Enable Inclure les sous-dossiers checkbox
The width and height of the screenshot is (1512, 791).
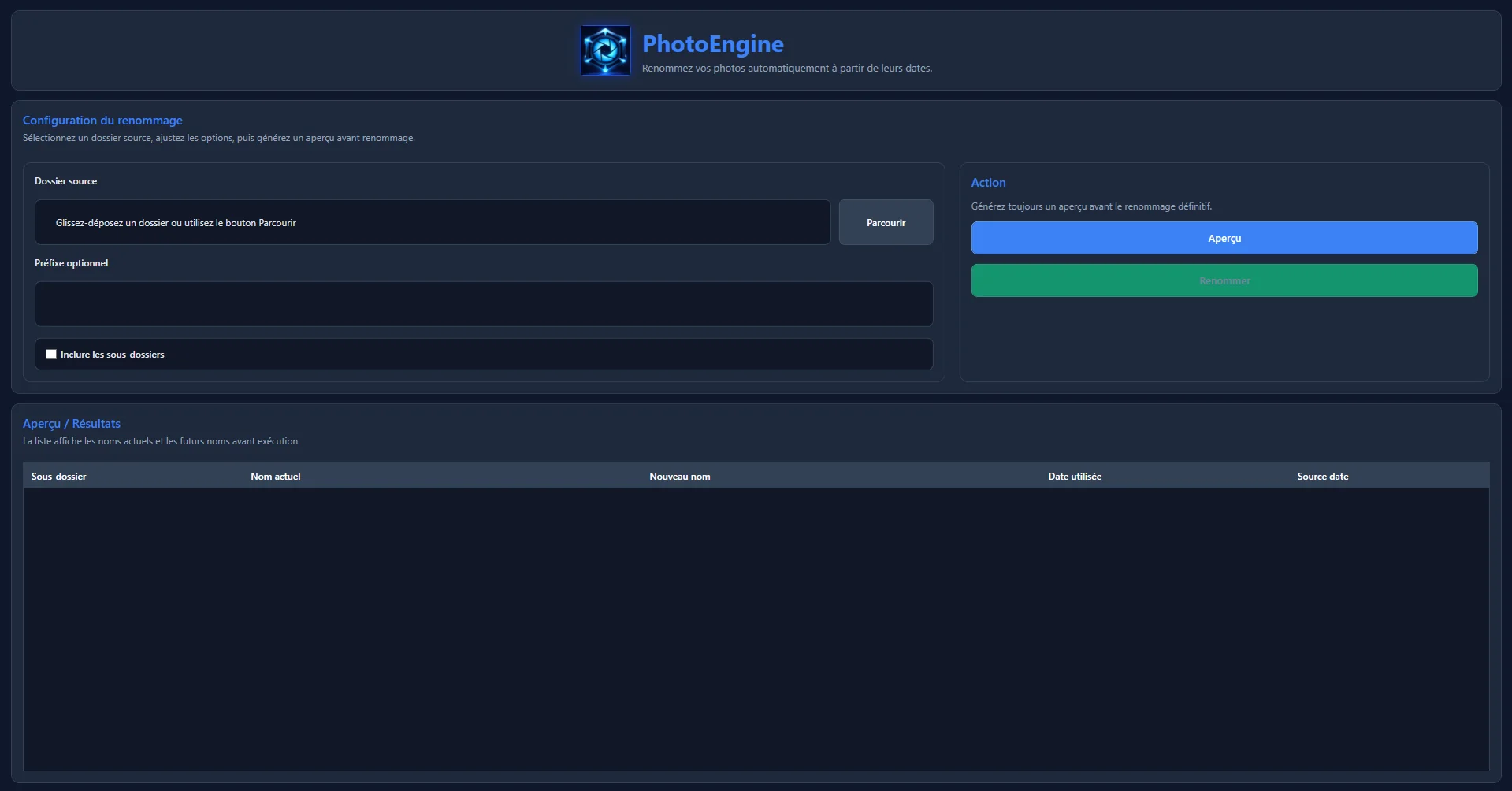click(x=51, y=355)
